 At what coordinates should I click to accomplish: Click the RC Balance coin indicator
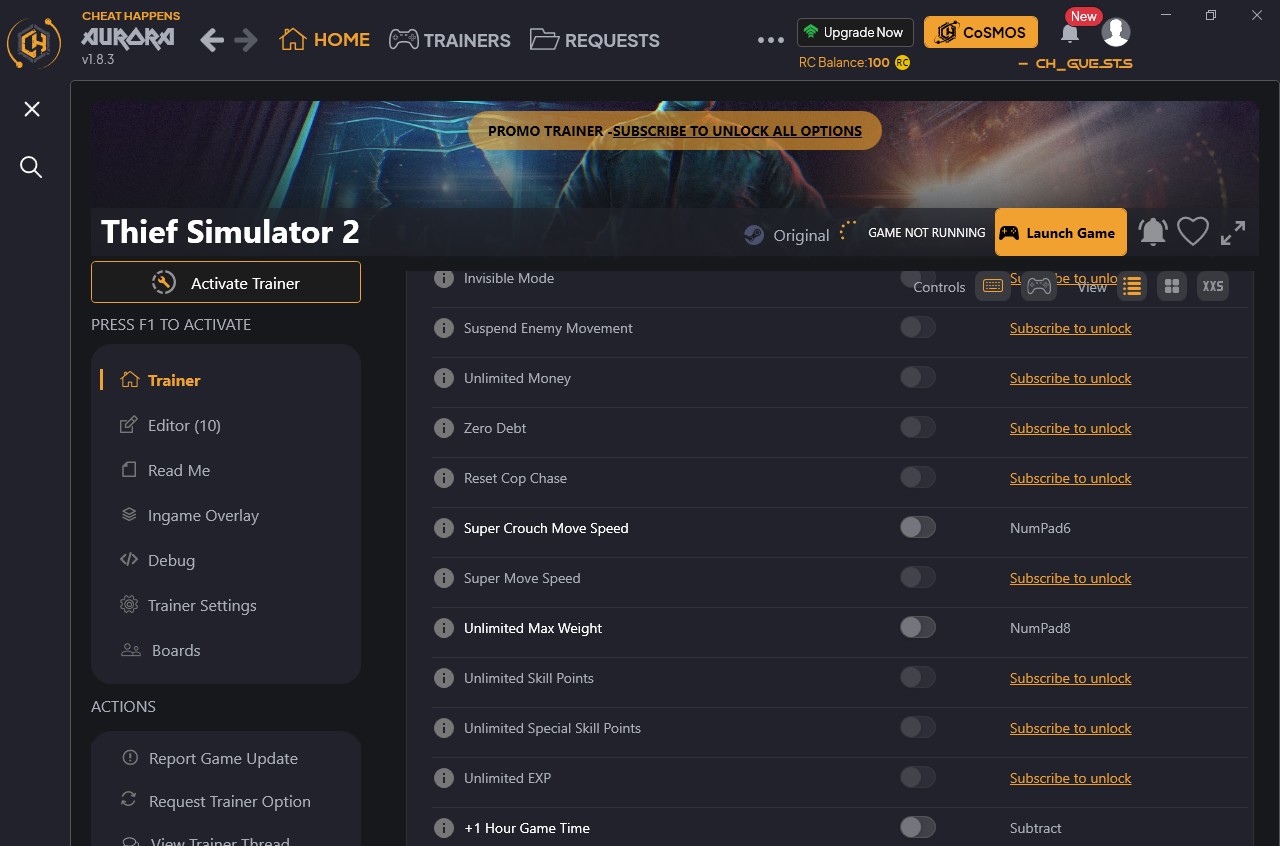(902, 62)
